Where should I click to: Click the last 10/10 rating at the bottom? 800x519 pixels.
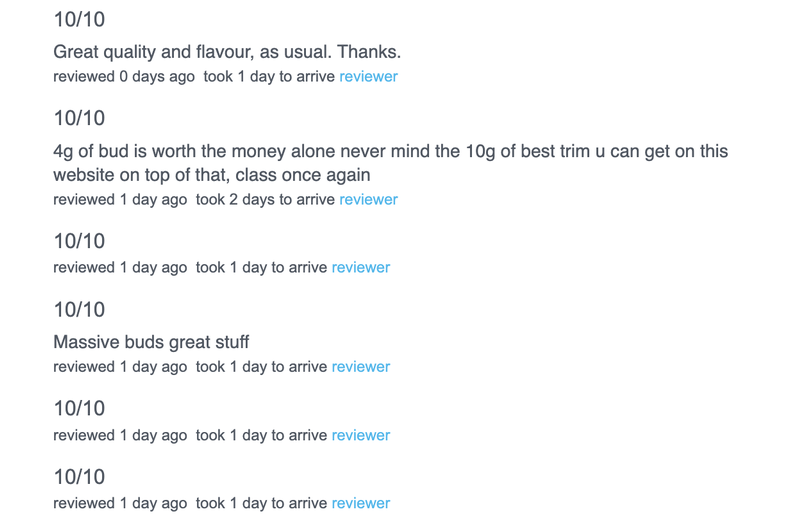79,477
